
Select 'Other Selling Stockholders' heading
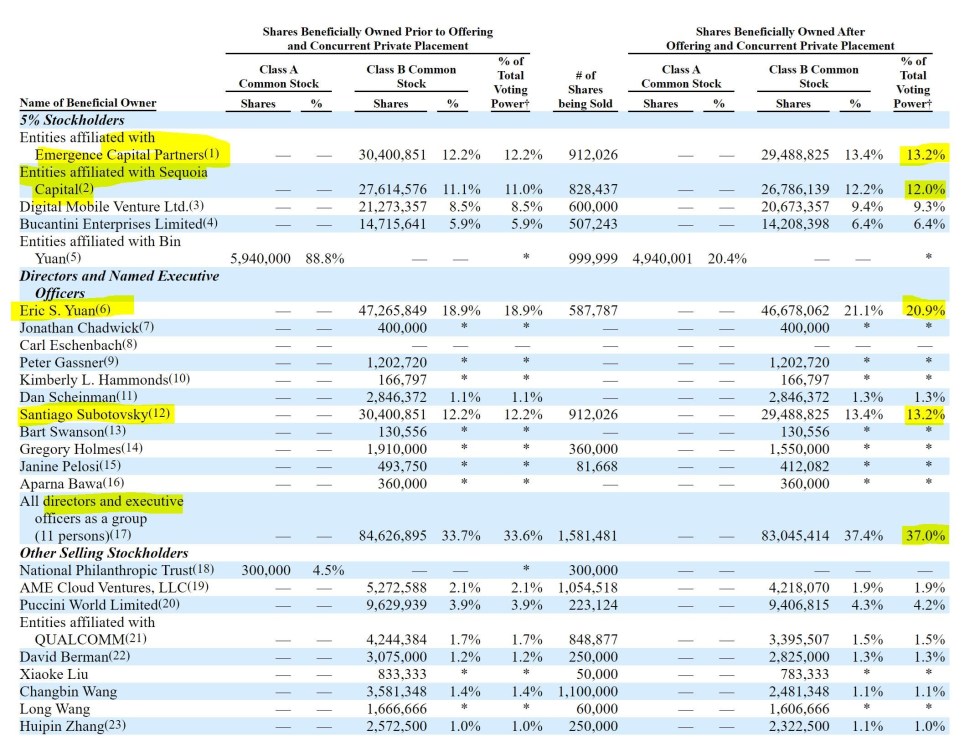click(x=104, y=553)
